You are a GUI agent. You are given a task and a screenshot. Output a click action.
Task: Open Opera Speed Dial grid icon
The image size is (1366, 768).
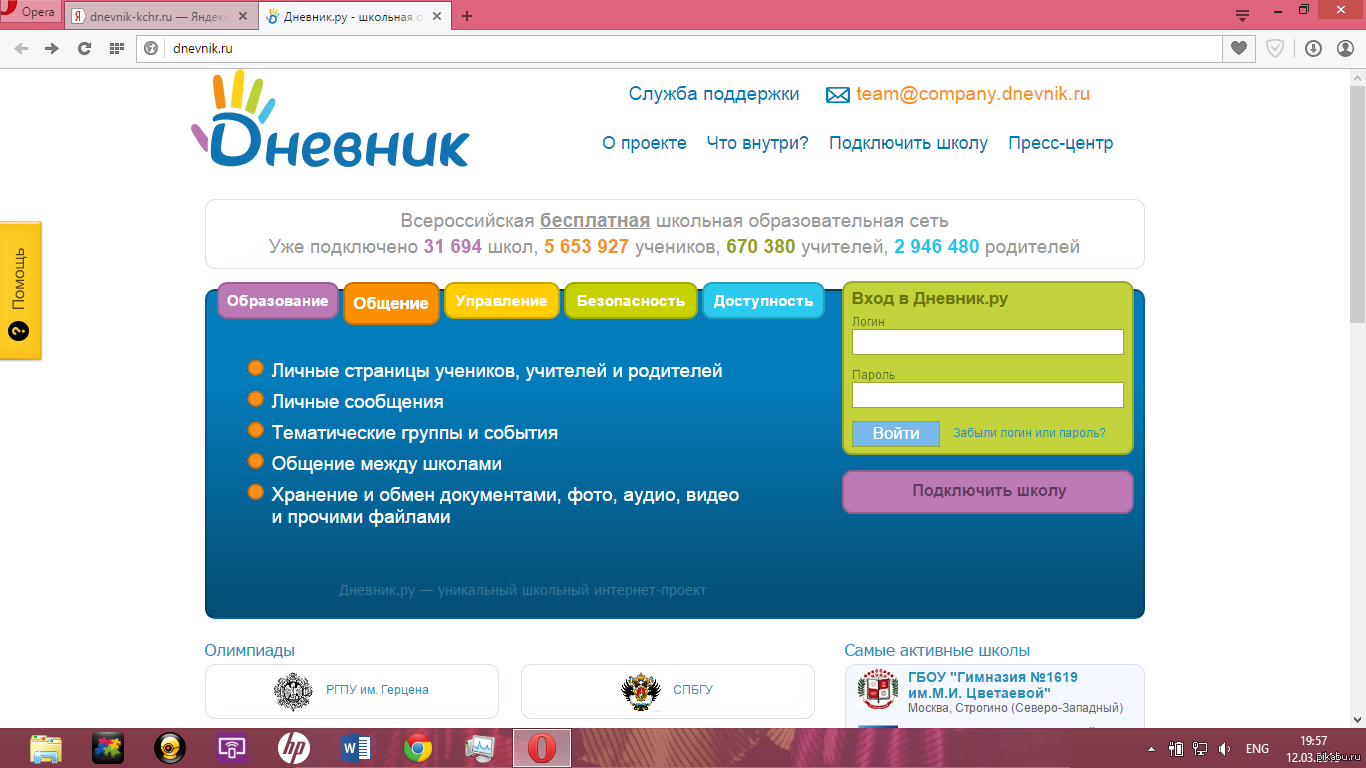pos(116,48)
